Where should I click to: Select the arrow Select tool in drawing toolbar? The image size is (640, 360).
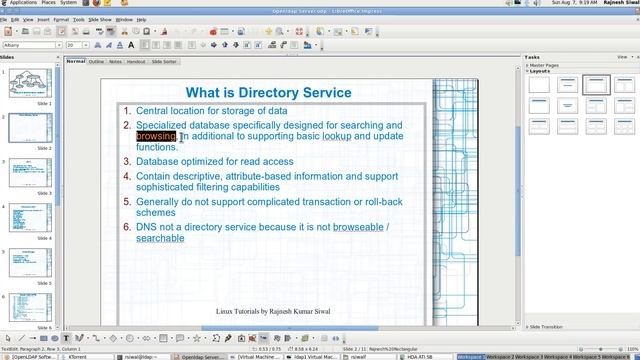point(8,338)
